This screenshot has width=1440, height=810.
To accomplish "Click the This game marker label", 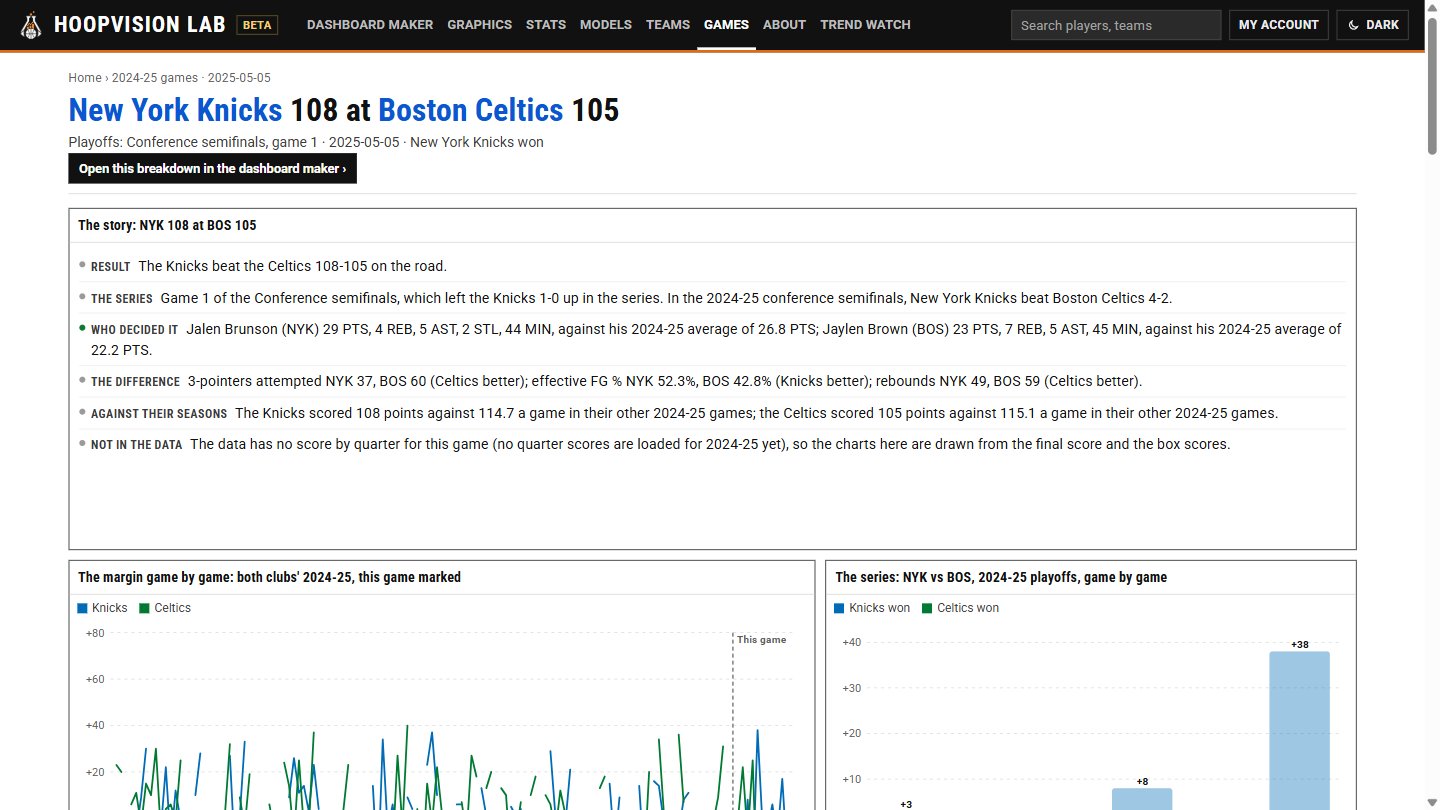I will pos(762,640).
